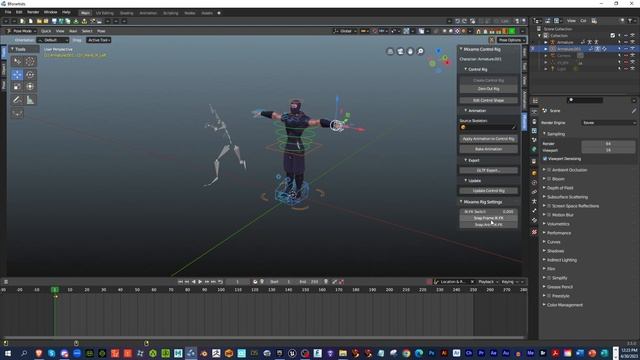Select the Measure tool
The width and height of the screenshot is (640, 360).
(x=30, y=100)
